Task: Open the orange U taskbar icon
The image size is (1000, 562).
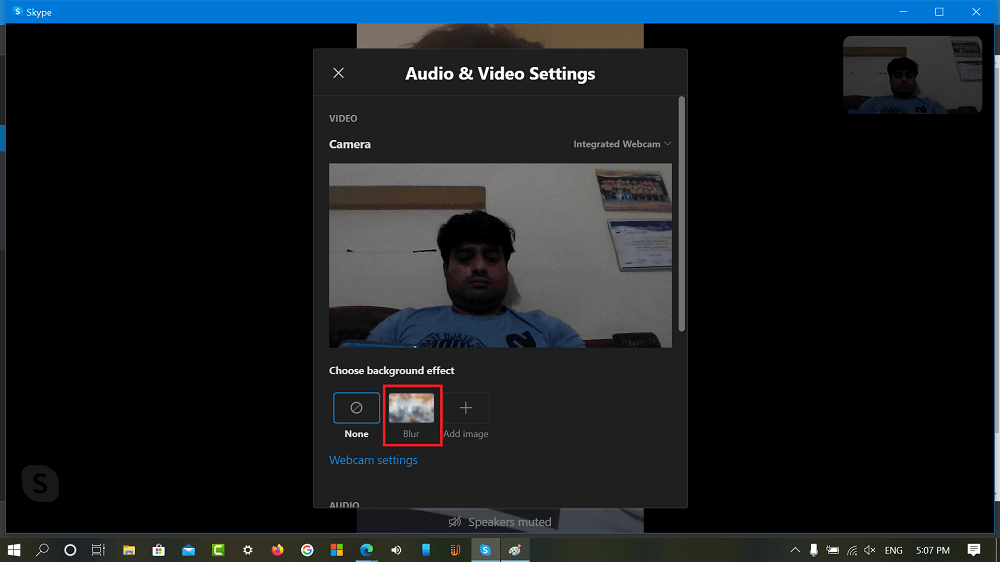Action: (455, 550)
